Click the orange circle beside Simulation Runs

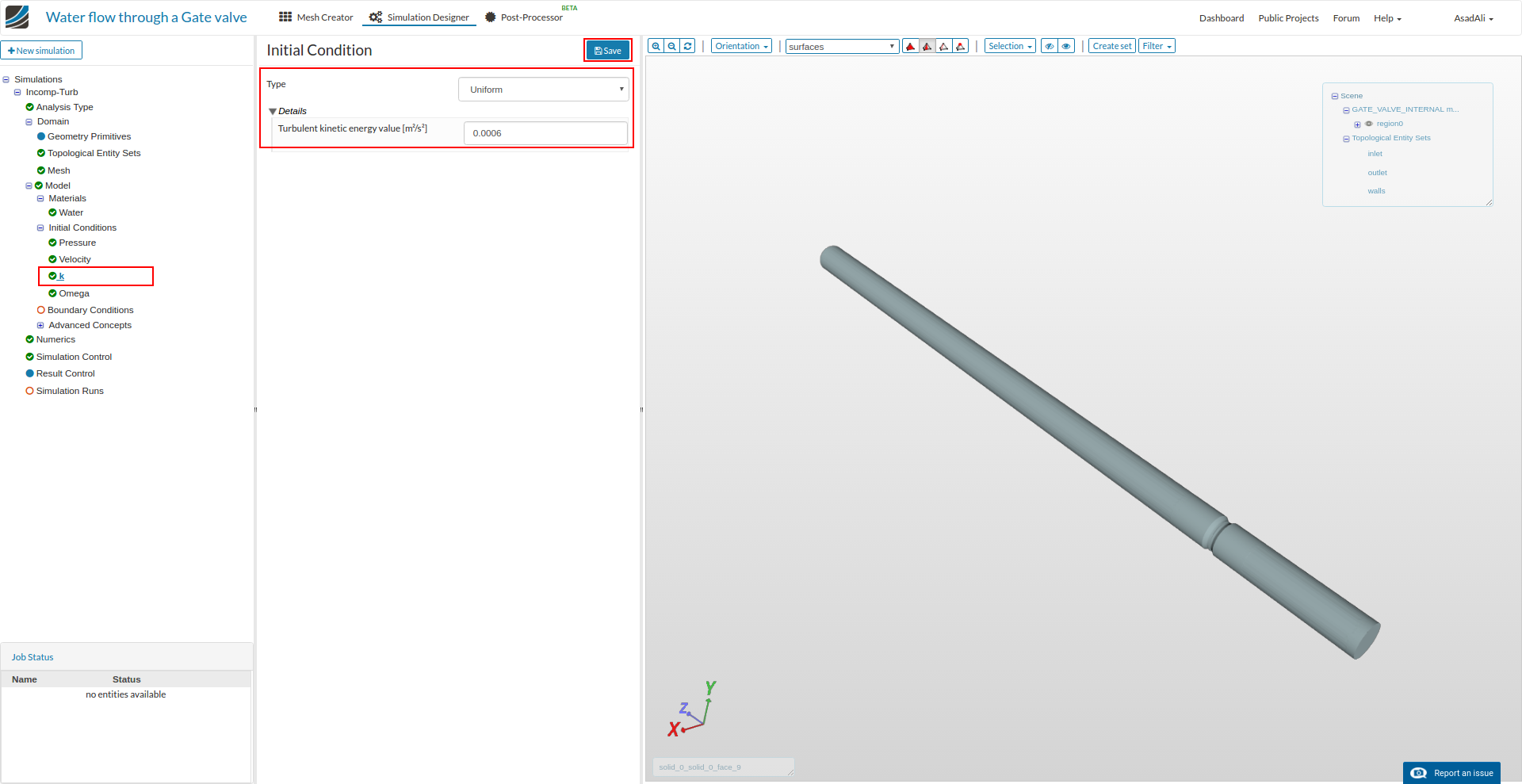pyautogui.click(x=29, y=391)
